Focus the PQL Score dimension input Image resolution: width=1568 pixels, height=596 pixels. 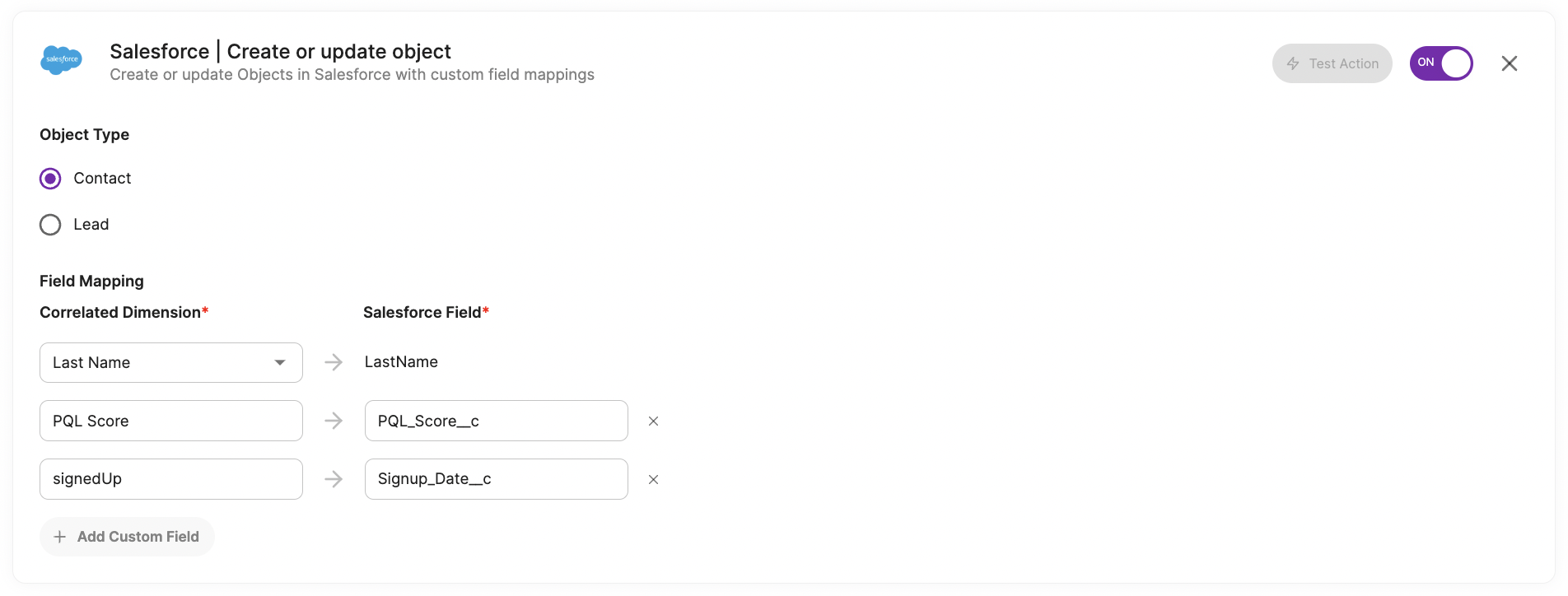tap(171, 421)
